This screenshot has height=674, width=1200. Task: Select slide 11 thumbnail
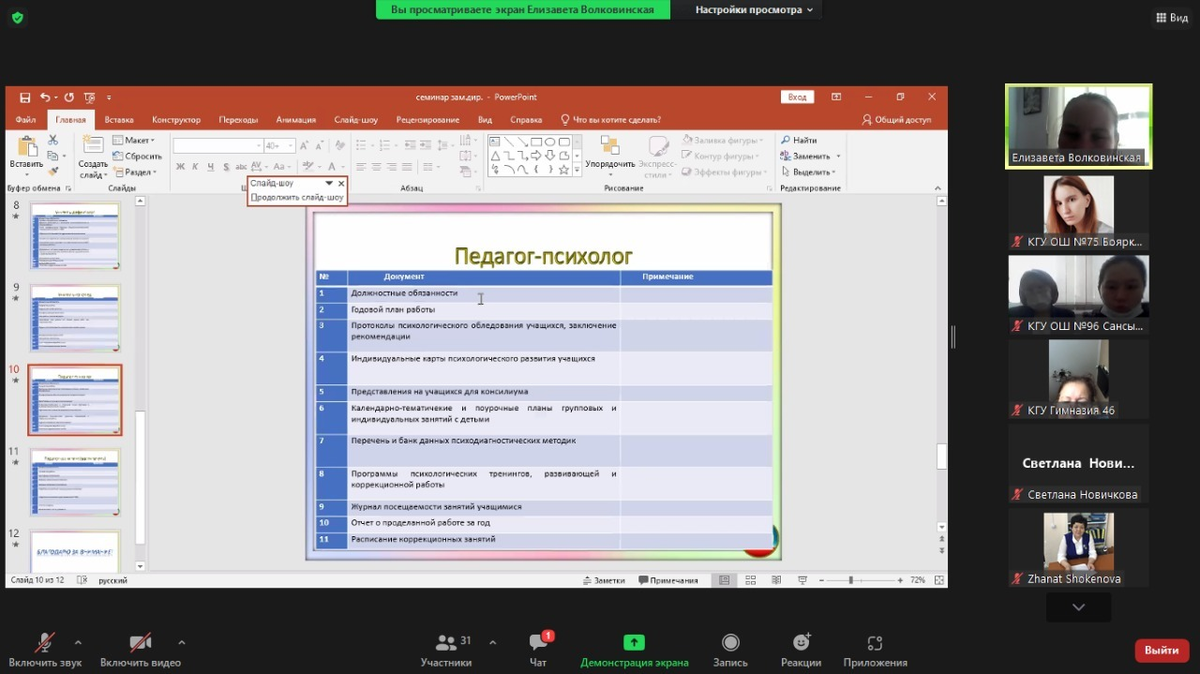[x=75, y=481]
